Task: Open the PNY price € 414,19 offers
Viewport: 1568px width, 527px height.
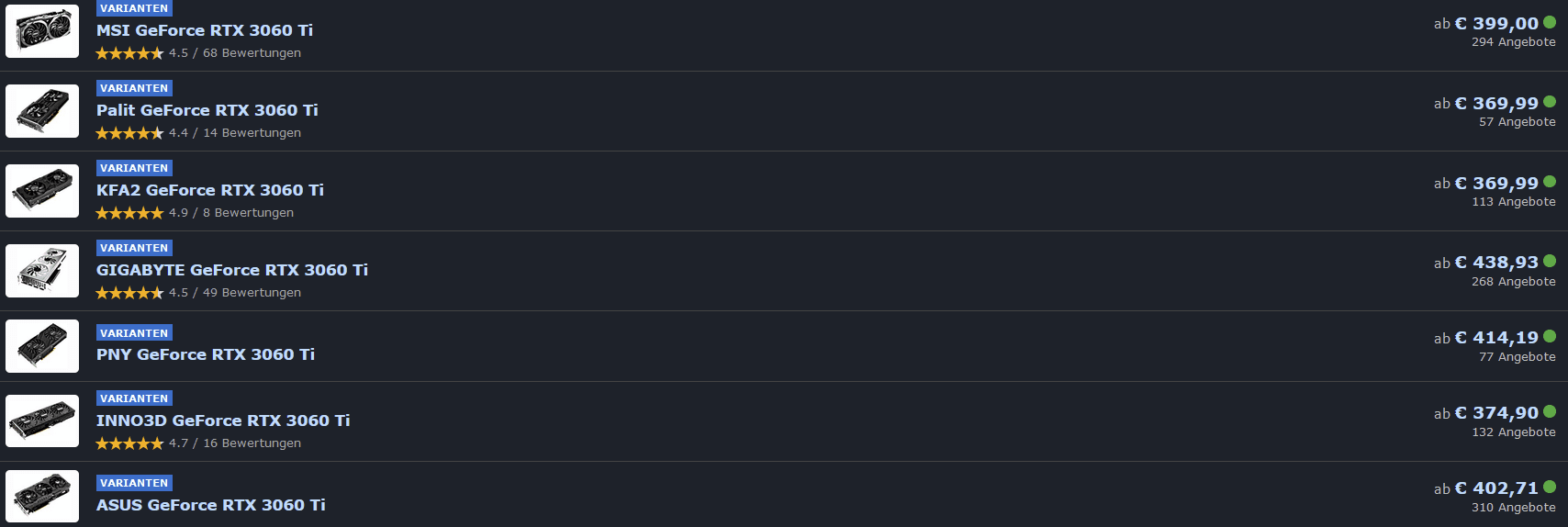Action: [x=1495, y=338]
